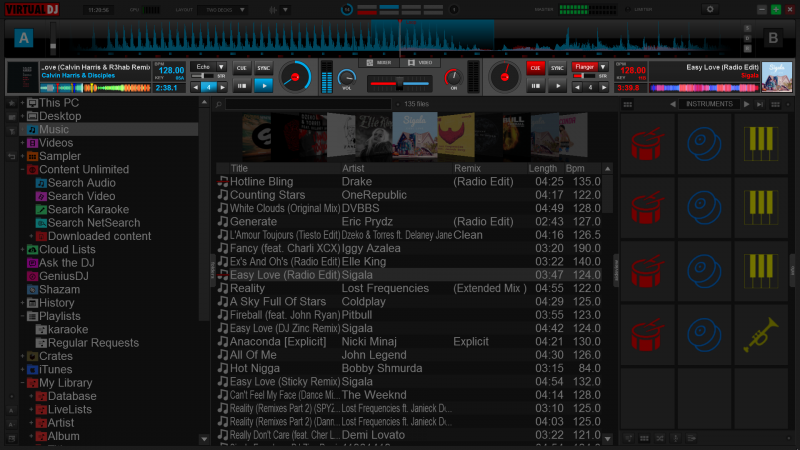Increase the deck A loop length
Viewport: 800px width, 450px height.
pyautogui.click(x=222, y=88)
